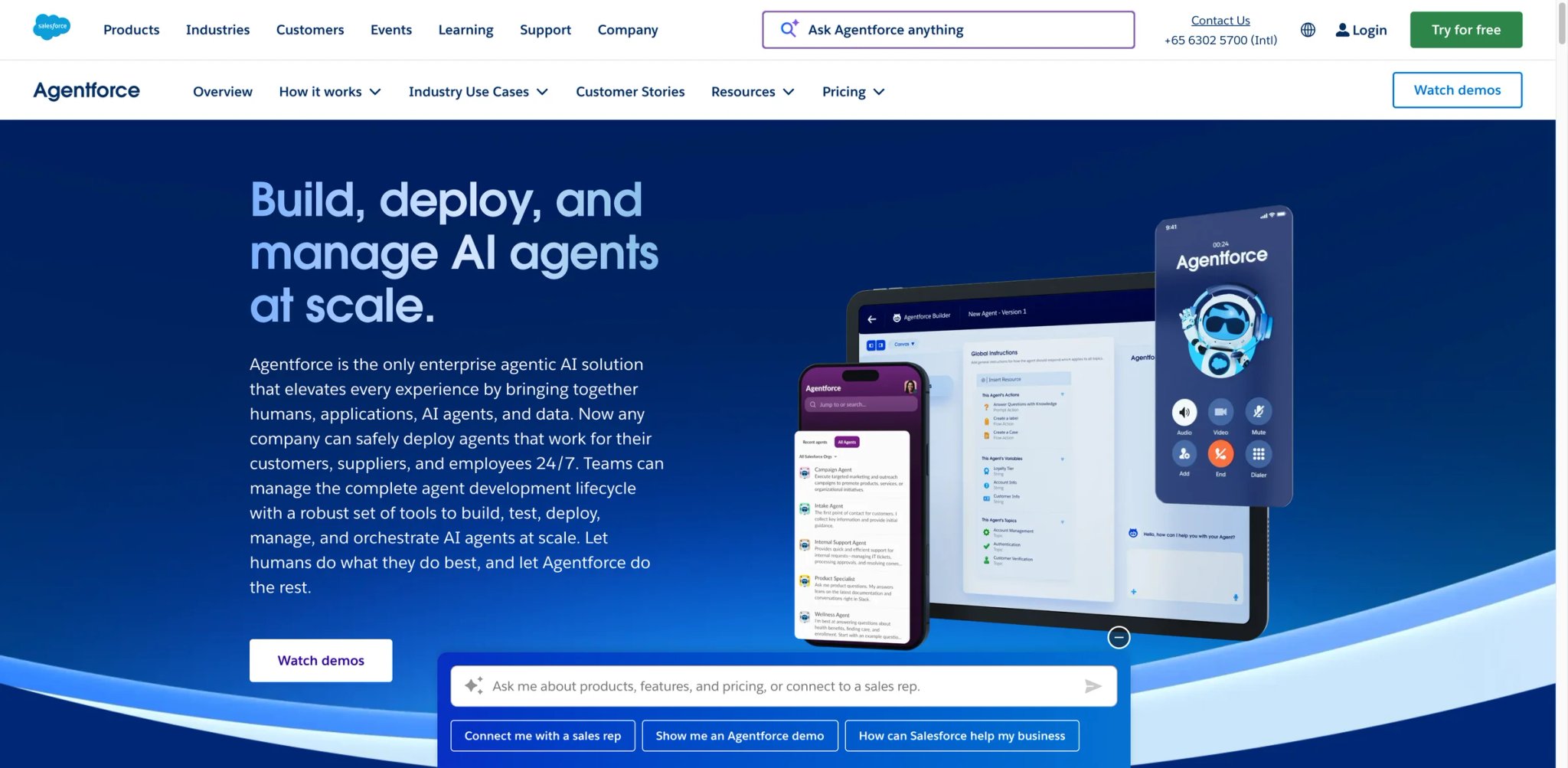
Task: Click the Contact Us link
Action: (1220, 21)
